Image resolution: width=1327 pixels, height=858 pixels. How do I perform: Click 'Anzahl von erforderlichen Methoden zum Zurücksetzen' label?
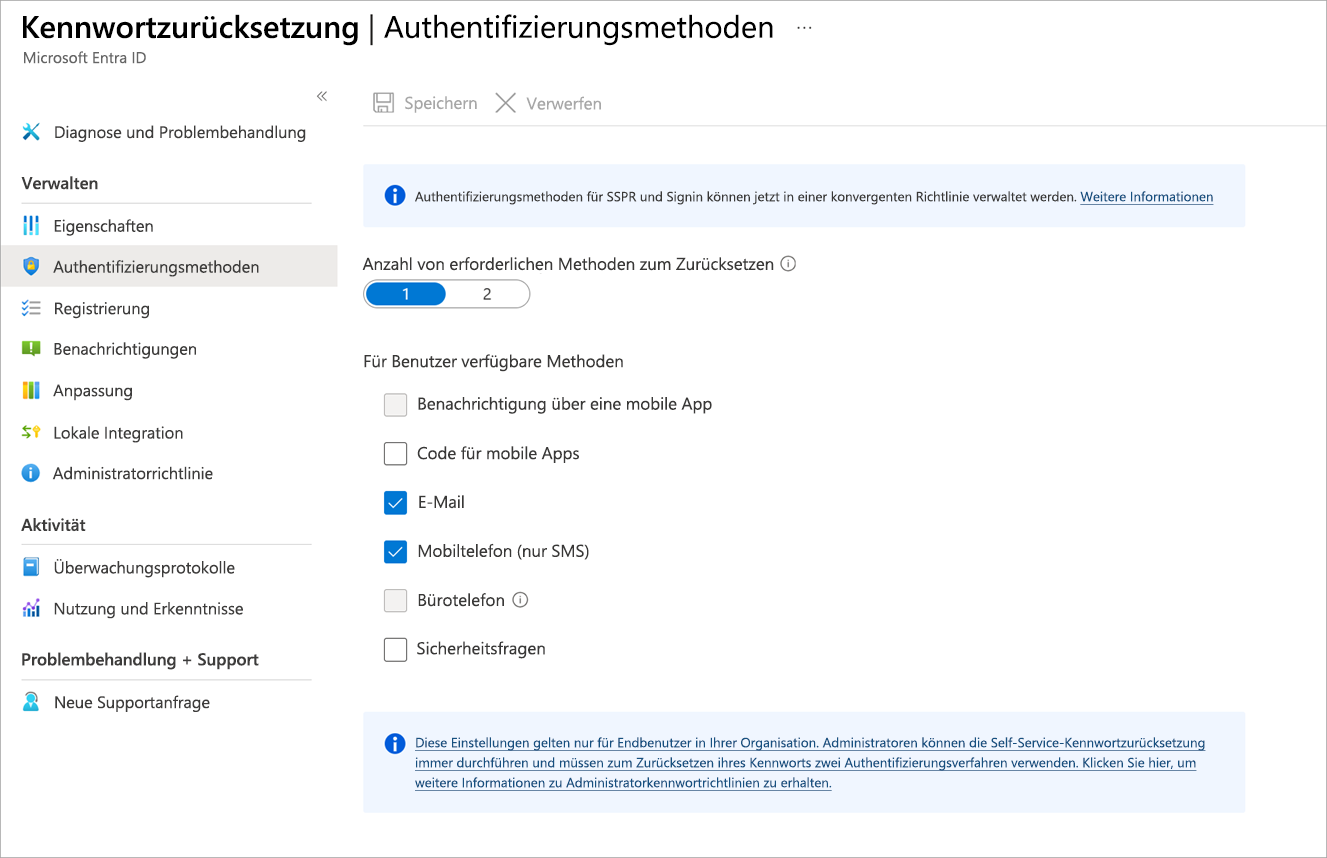pyautogui.click(x=568, y=264)
